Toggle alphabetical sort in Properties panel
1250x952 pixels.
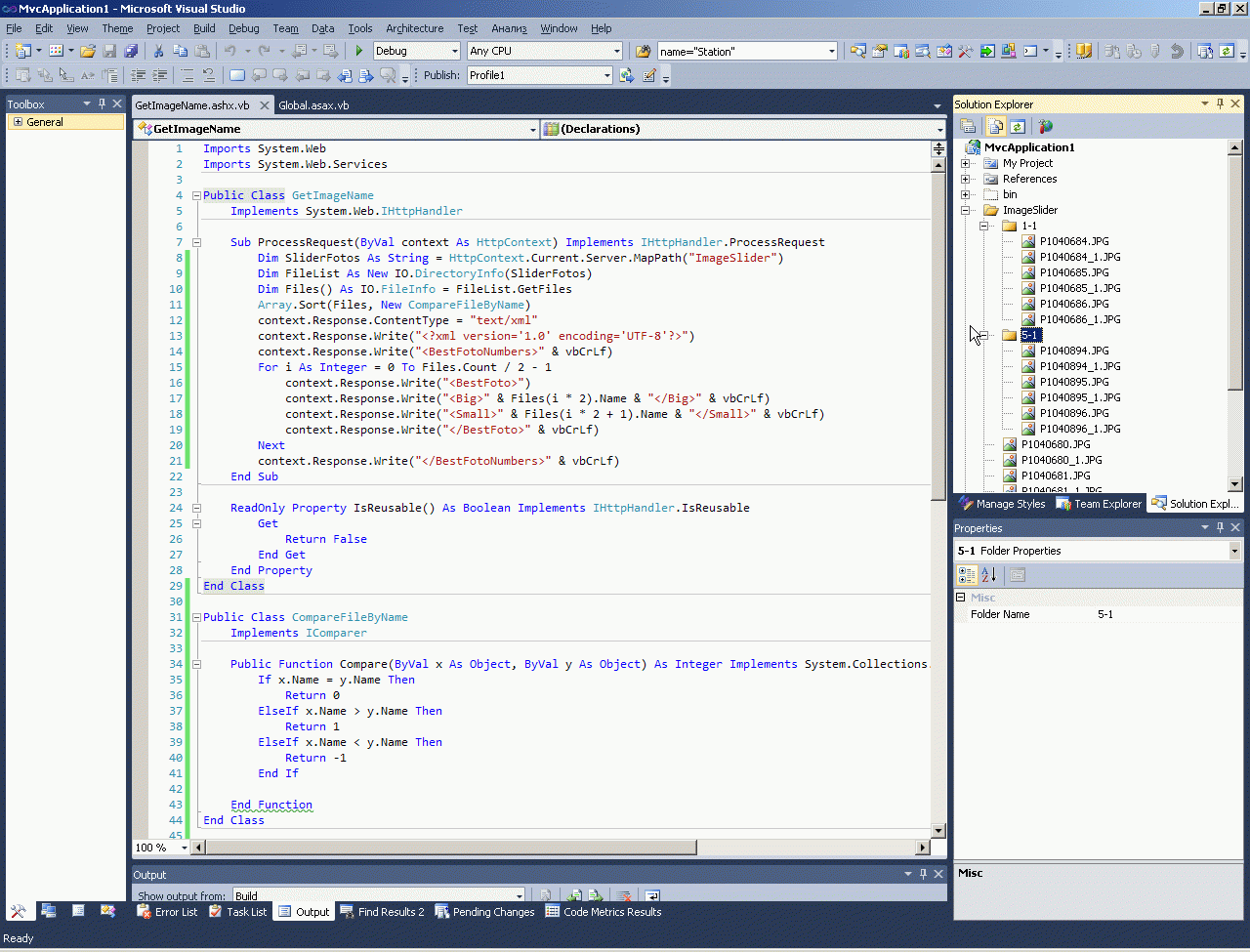[x=988, y=575]
